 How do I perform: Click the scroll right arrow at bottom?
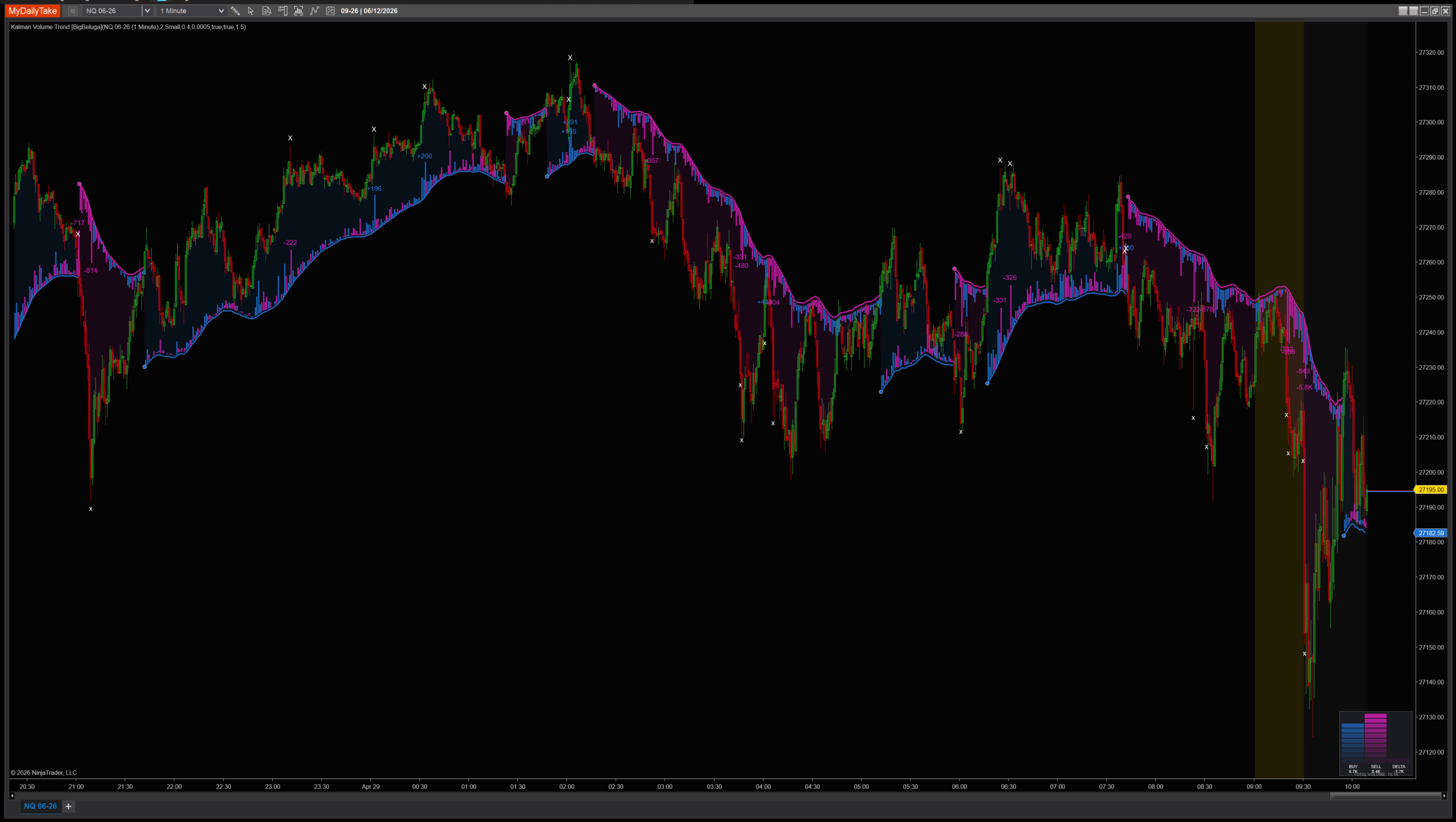pos(1444,796)
